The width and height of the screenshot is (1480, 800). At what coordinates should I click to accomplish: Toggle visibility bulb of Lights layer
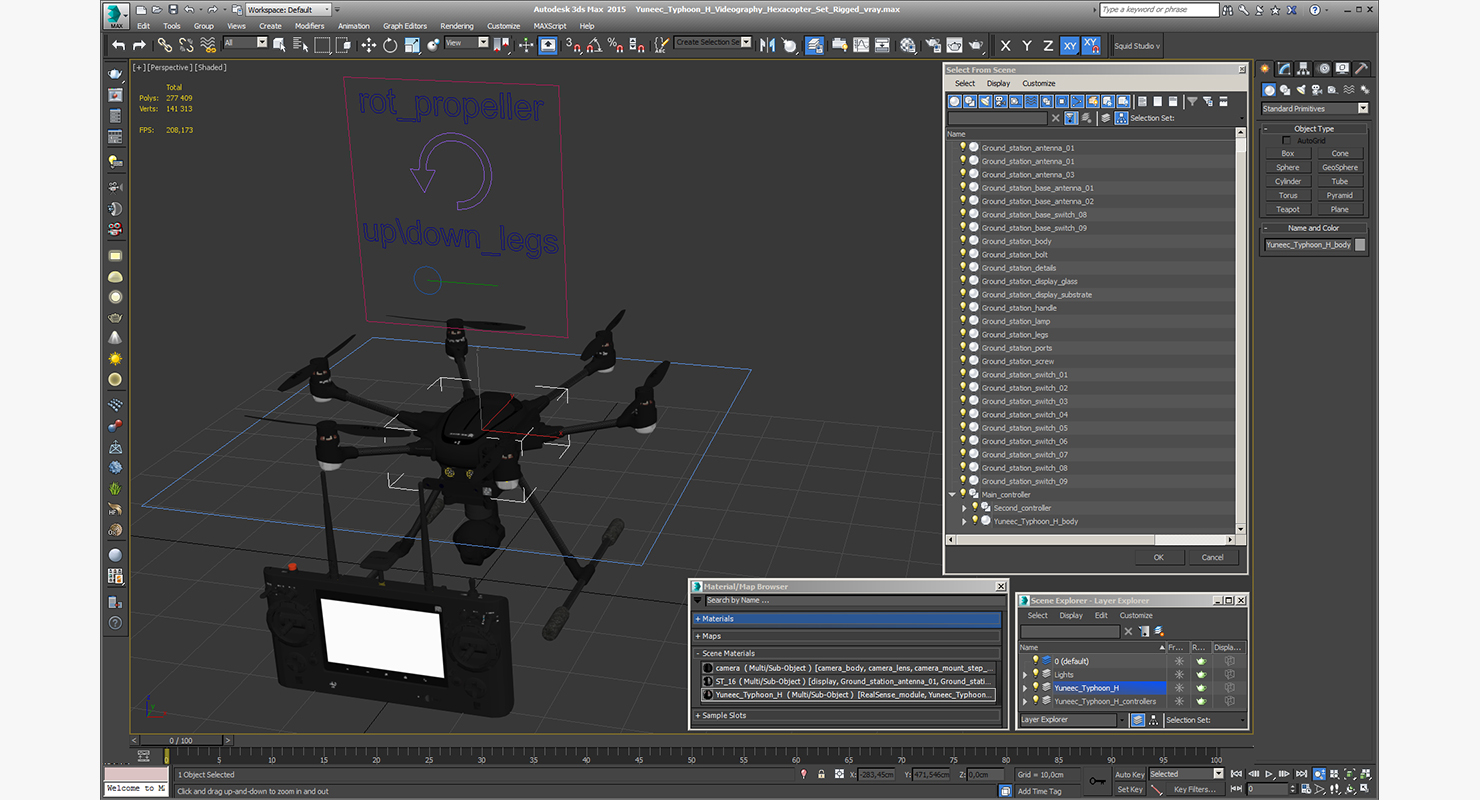(x=1036, y=674)
